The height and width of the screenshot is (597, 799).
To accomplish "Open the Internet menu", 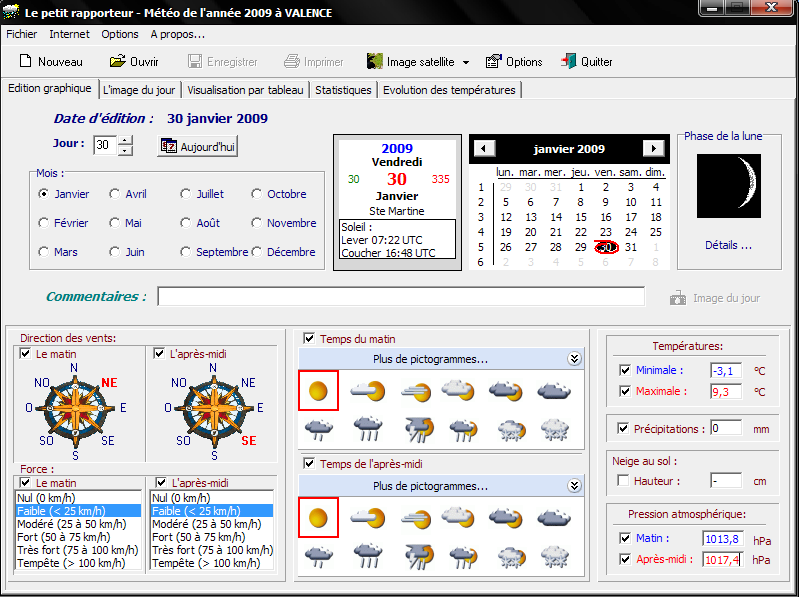I will click(69, 34).
